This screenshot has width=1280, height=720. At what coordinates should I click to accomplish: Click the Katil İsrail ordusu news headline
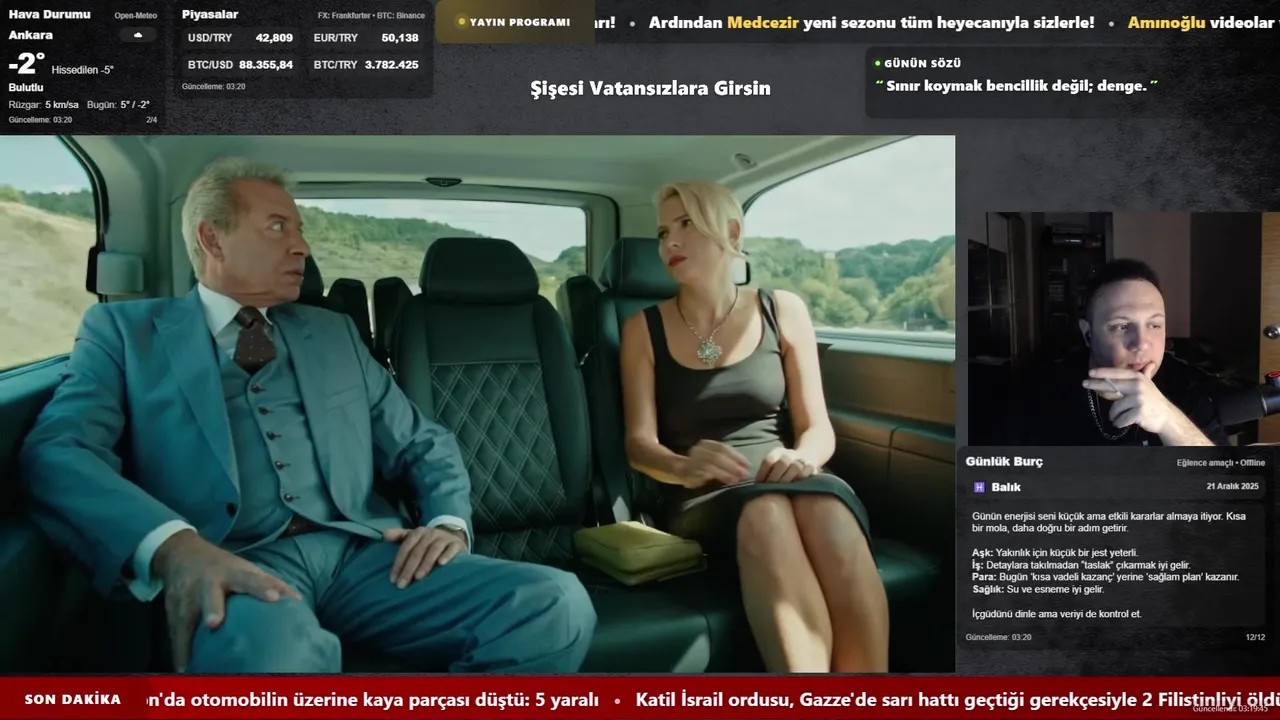tap(958, 700)
